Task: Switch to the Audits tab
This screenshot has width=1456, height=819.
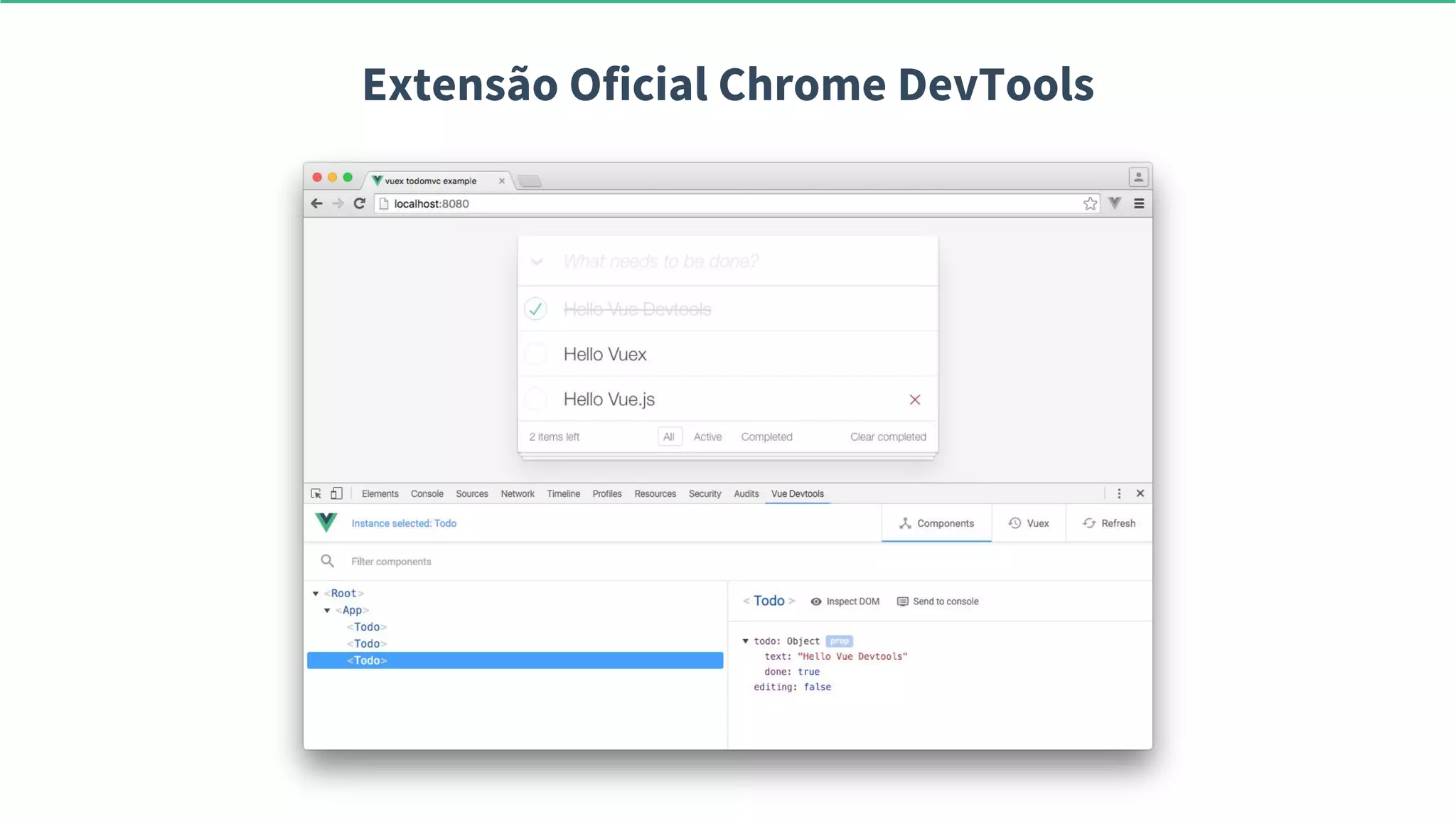Action: pyautogui.click(x=746, y=493)
